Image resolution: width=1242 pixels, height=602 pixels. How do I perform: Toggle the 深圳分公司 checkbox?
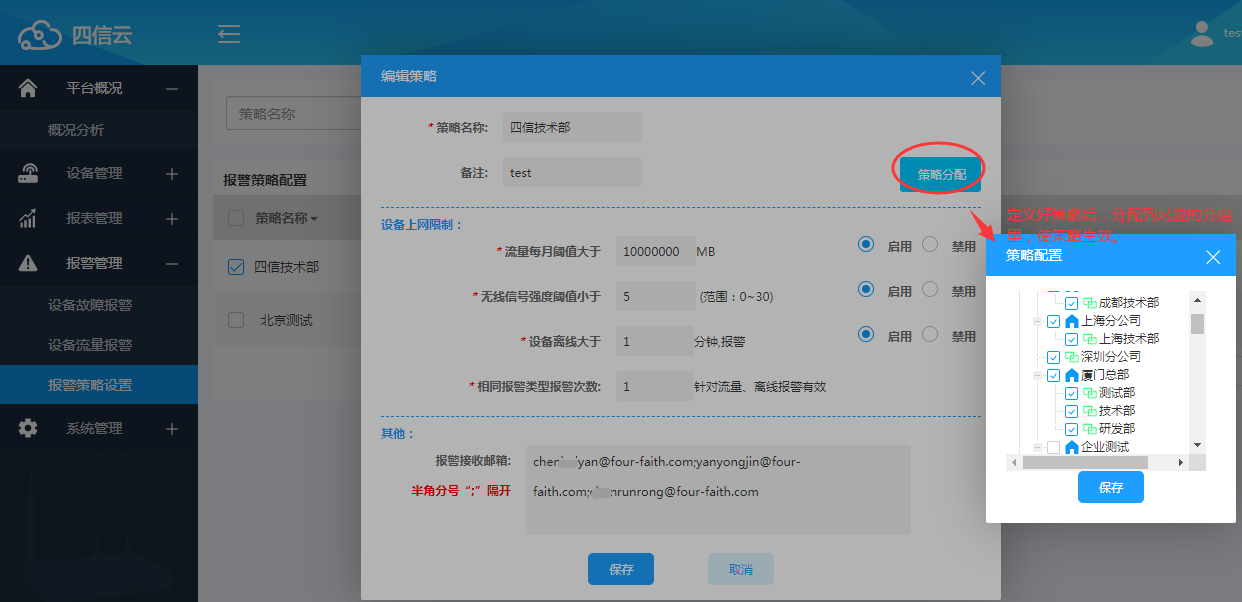(1053, 357)
